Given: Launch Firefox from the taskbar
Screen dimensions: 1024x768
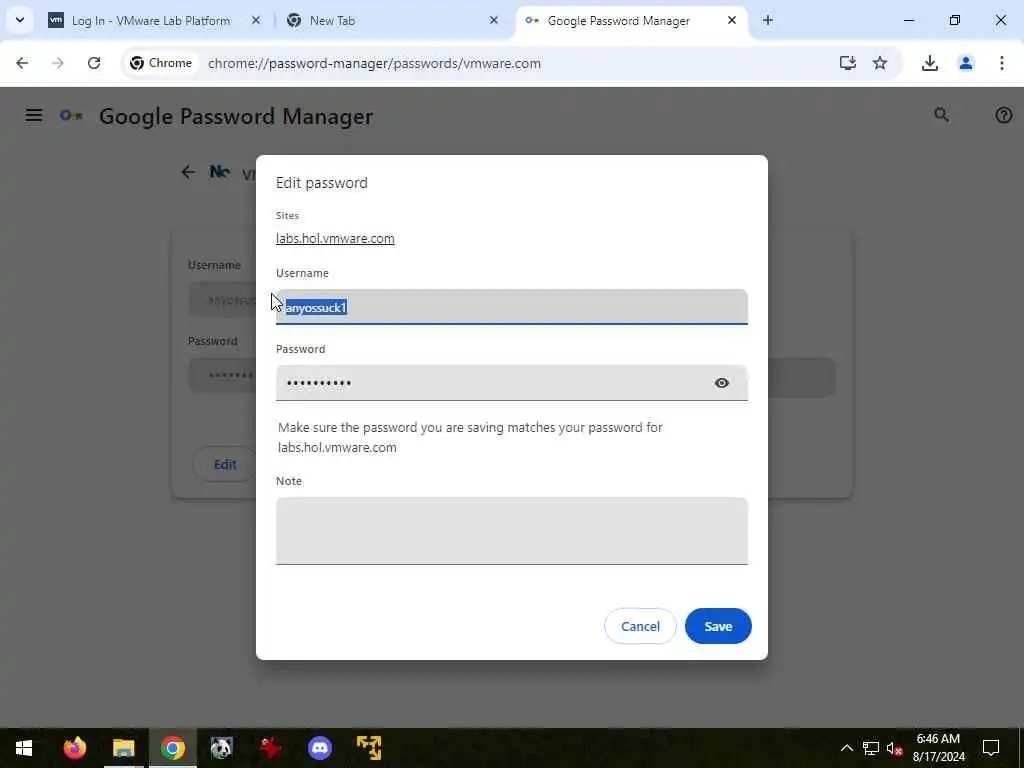Looking at the screenshot, I should (x=75, y=748).
